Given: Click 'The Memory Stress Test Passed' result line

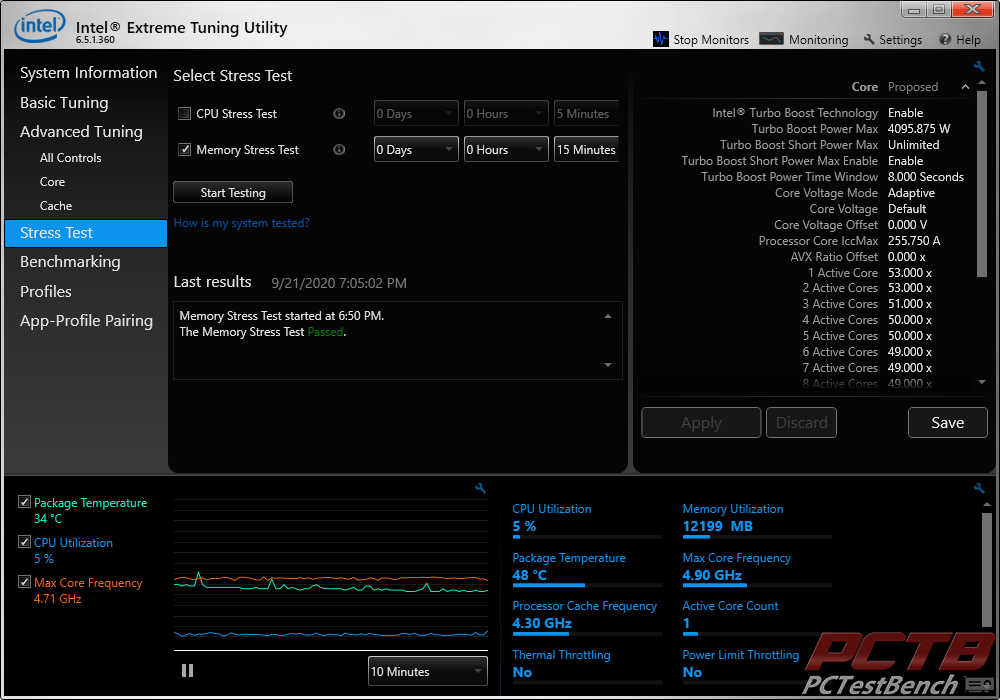Looking at the screenshot, I should (262, 332).
